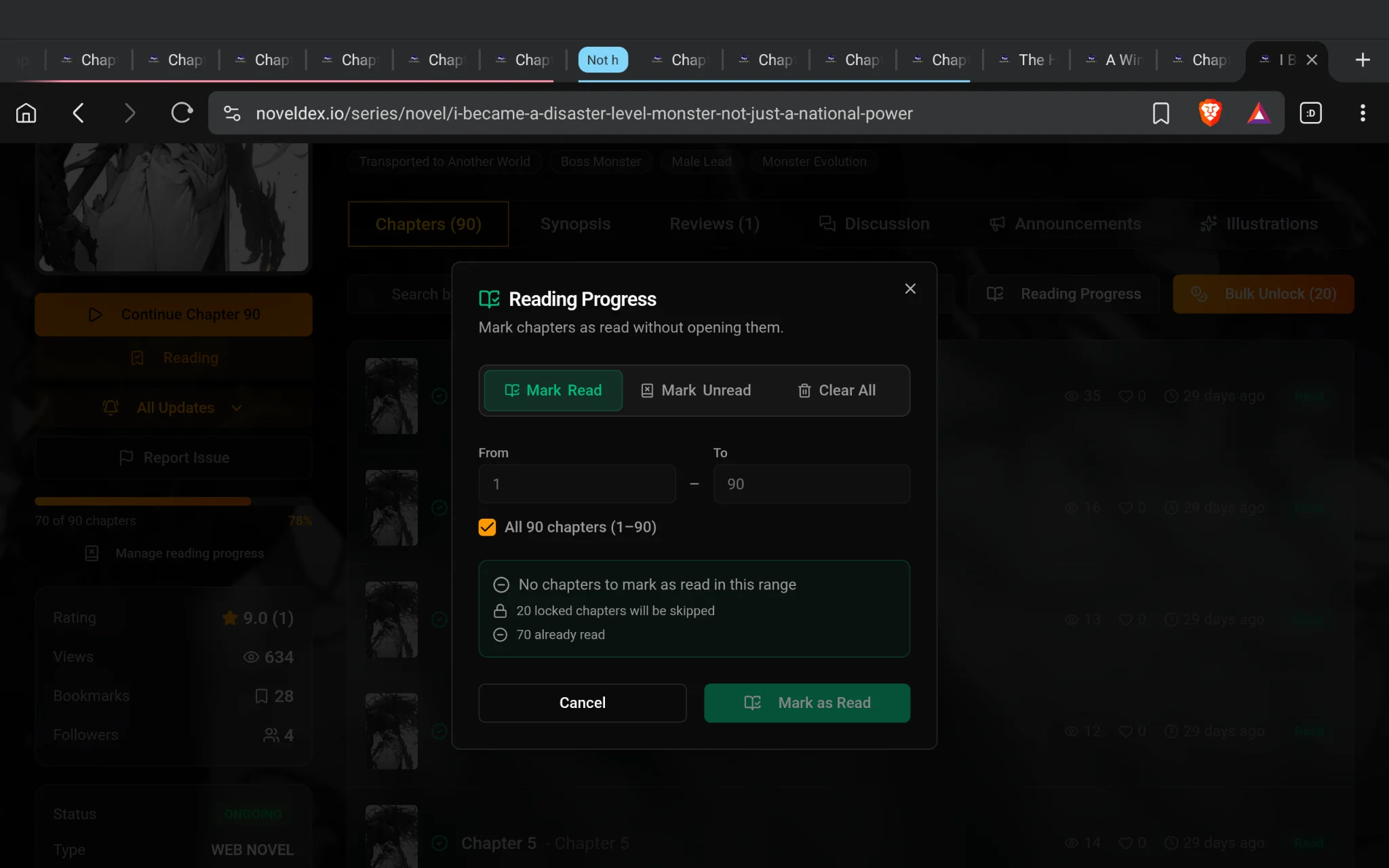1389x868 pixels.
Task: Open Manage reading progress link
Action: click(174, 553)
